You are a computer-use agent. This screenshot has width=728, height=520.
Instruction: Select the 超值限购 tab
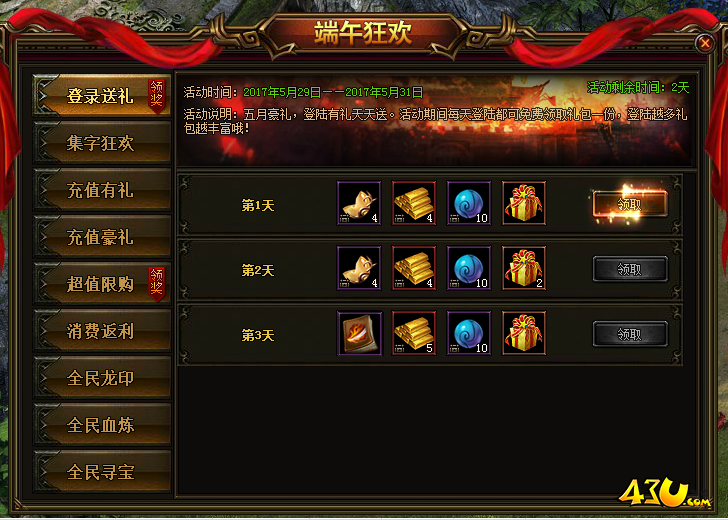(102, 284)
